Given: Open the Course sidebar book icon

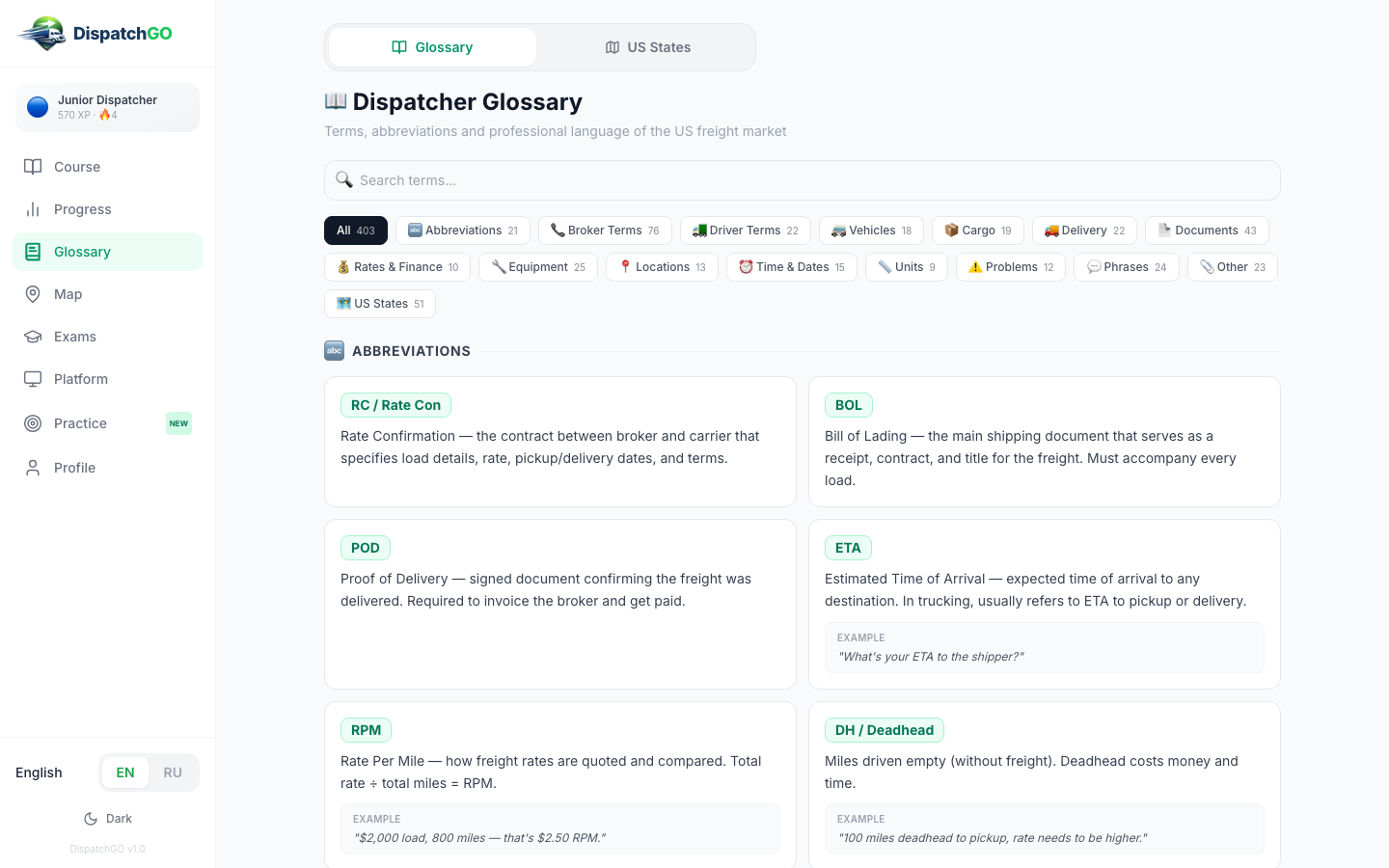Looking at the screenshot, I should (x=33, y=167).
